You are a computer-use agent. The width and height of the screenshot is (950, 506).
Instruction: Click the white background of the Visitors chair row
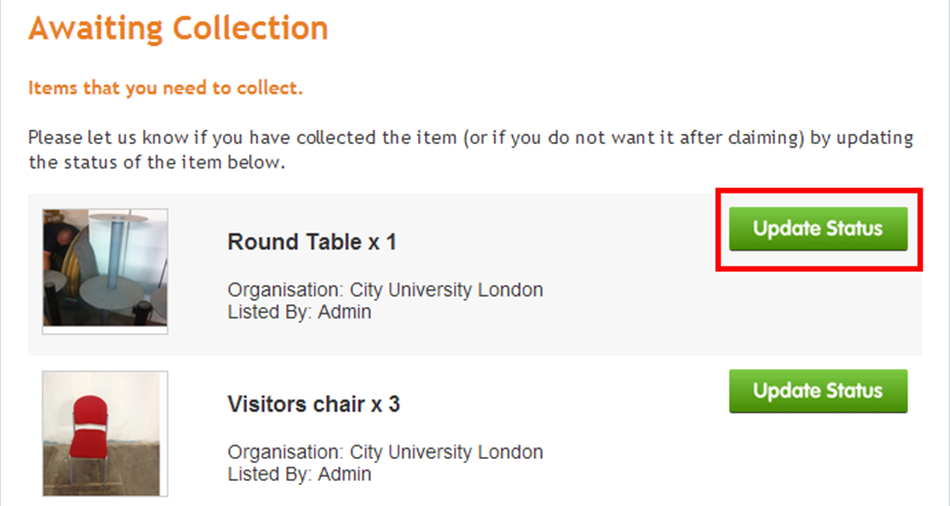pyautogui.click(x=606, y=461)
